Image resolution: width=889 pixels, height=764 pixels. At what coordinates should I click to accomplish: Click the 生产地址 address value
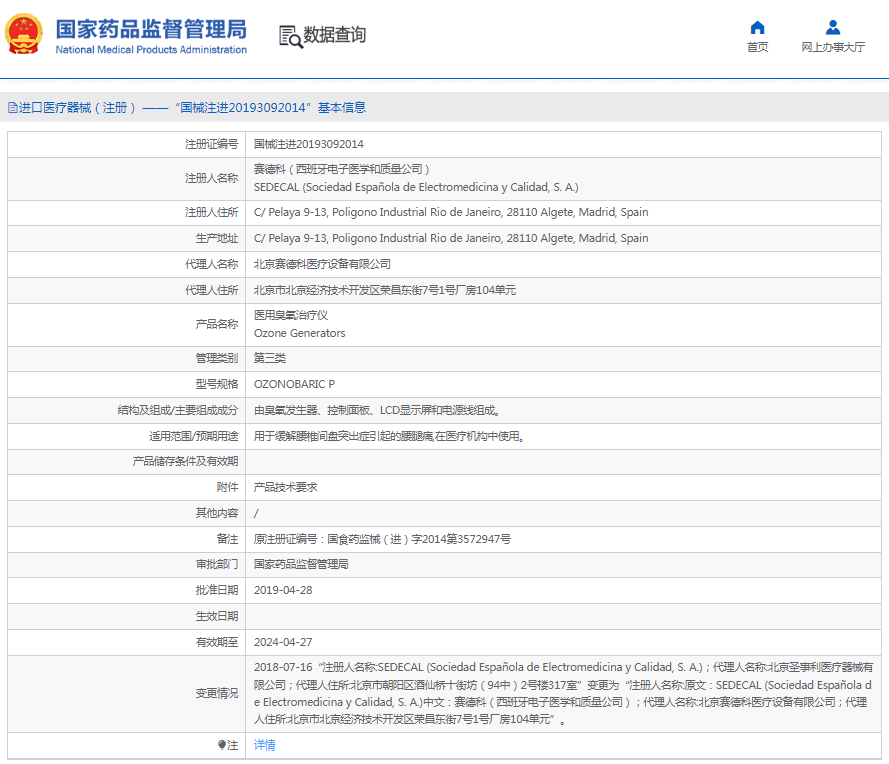451,238
